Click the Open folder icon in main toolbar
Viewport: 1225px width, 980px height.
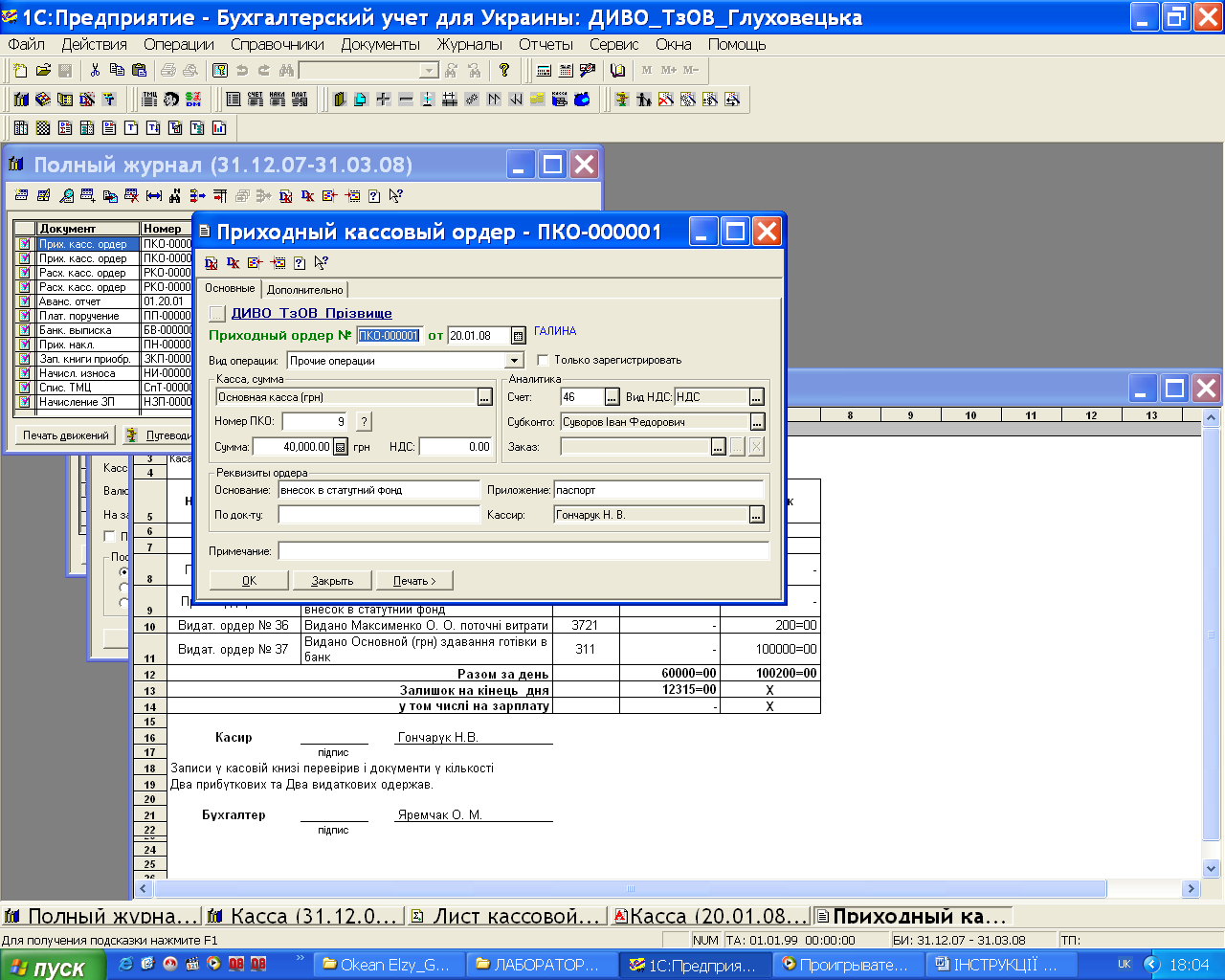pyautogui.click(x=43, y=71)
